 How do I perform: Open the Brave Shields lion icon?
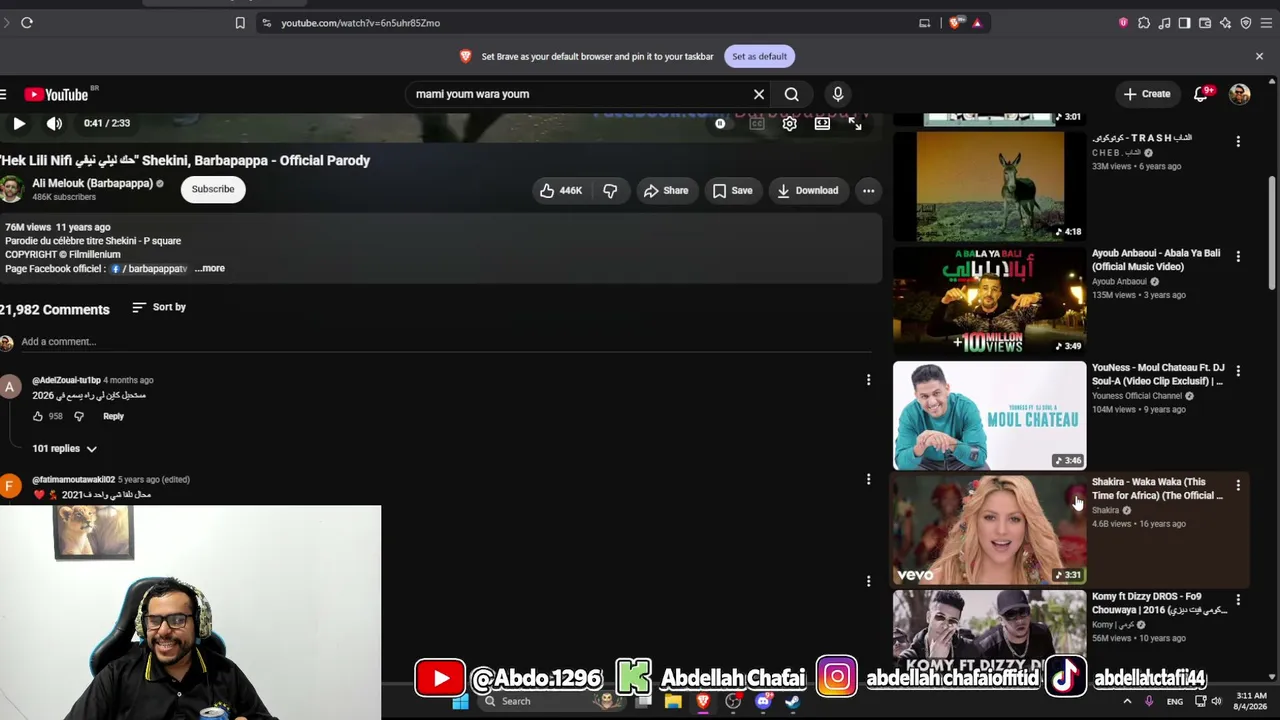tap(957, 23)
